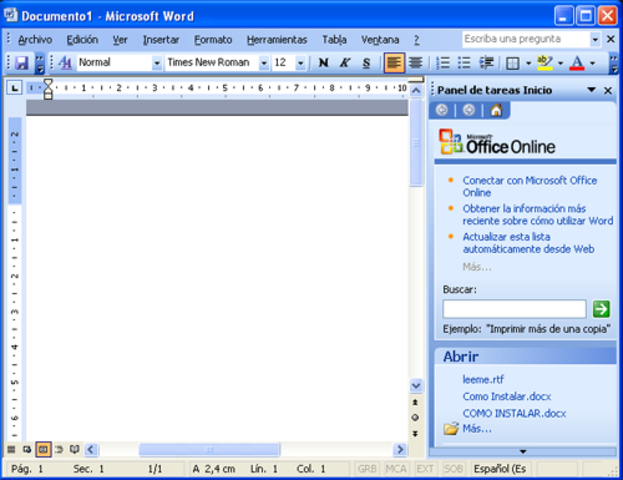The height and width of the screenshot is (480, 623).
Task: Open the Tabla menu
Action: click(x=334, y=40)
